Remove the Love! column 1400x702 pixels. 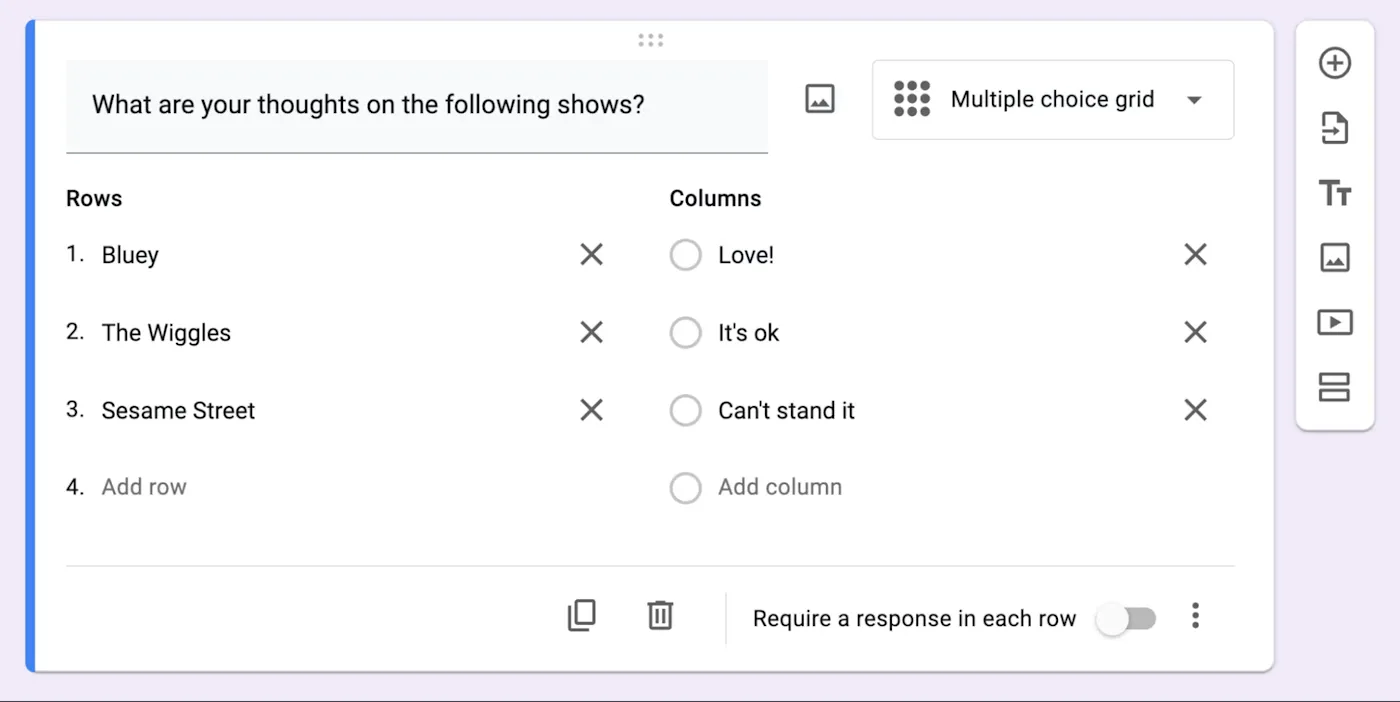(x=1196, y=255)
